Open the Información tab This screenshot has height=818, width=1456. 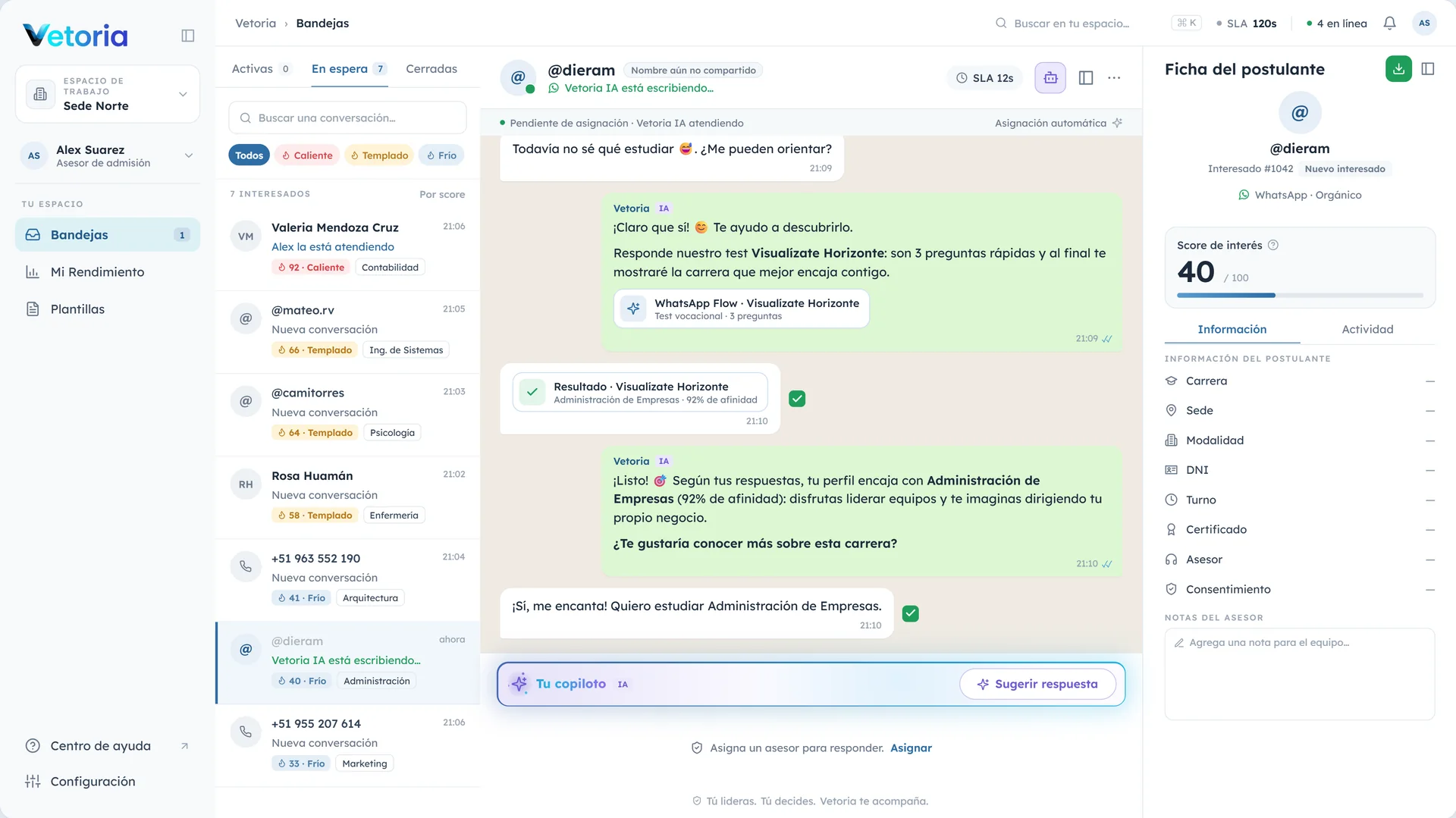[1232, 329]
